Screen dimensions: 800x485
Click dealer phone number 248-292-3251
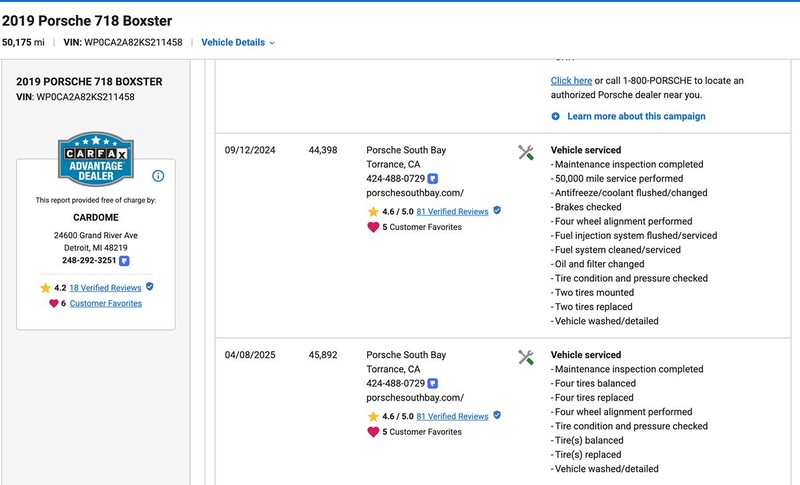(x=89, y=260)
